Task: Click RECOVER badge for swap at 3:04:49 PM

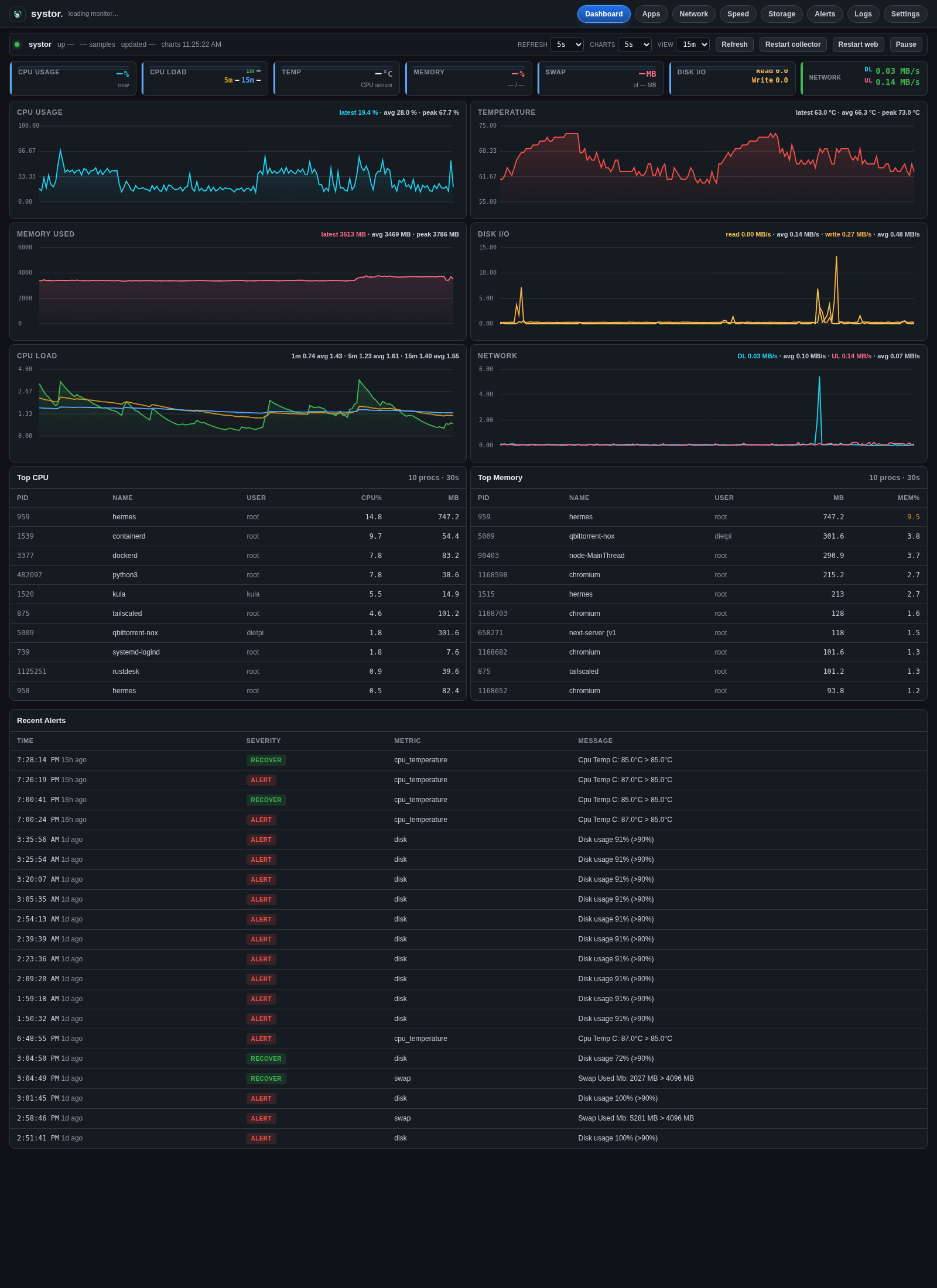Action: (266, 1078)
